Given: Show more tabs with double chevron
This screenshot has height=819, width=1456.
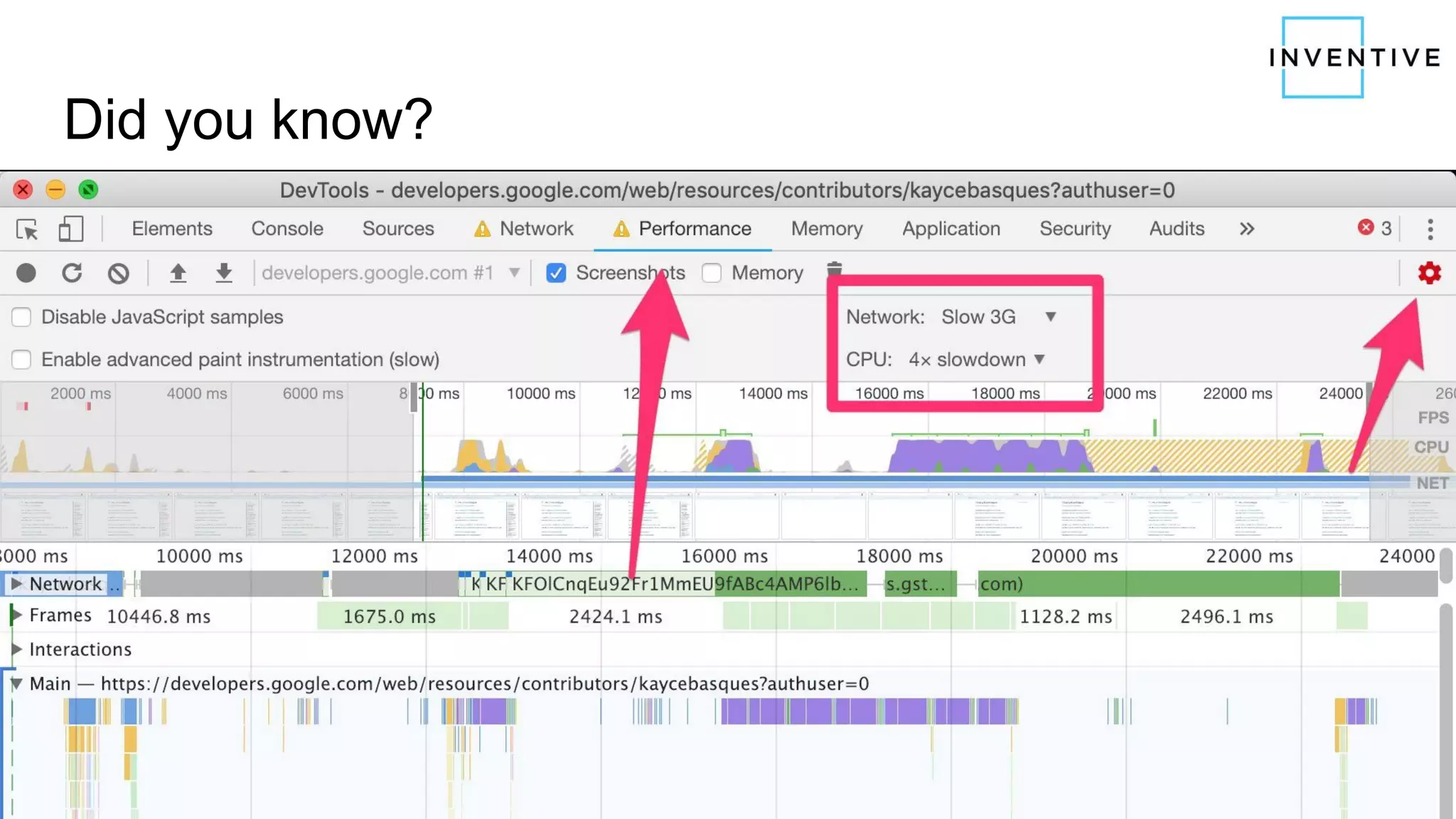Looking at the screenshot, I should pyautogui.click(x=1246, y=229).
